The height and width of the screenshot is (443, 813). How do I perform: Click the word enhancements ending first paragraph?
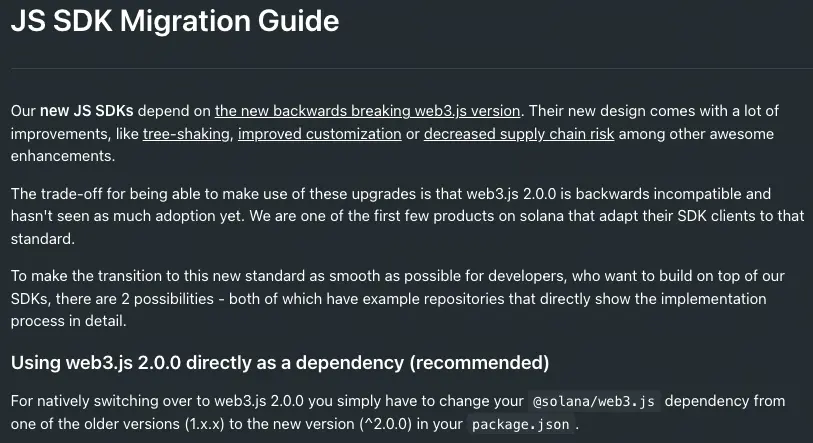coord(63,156)
